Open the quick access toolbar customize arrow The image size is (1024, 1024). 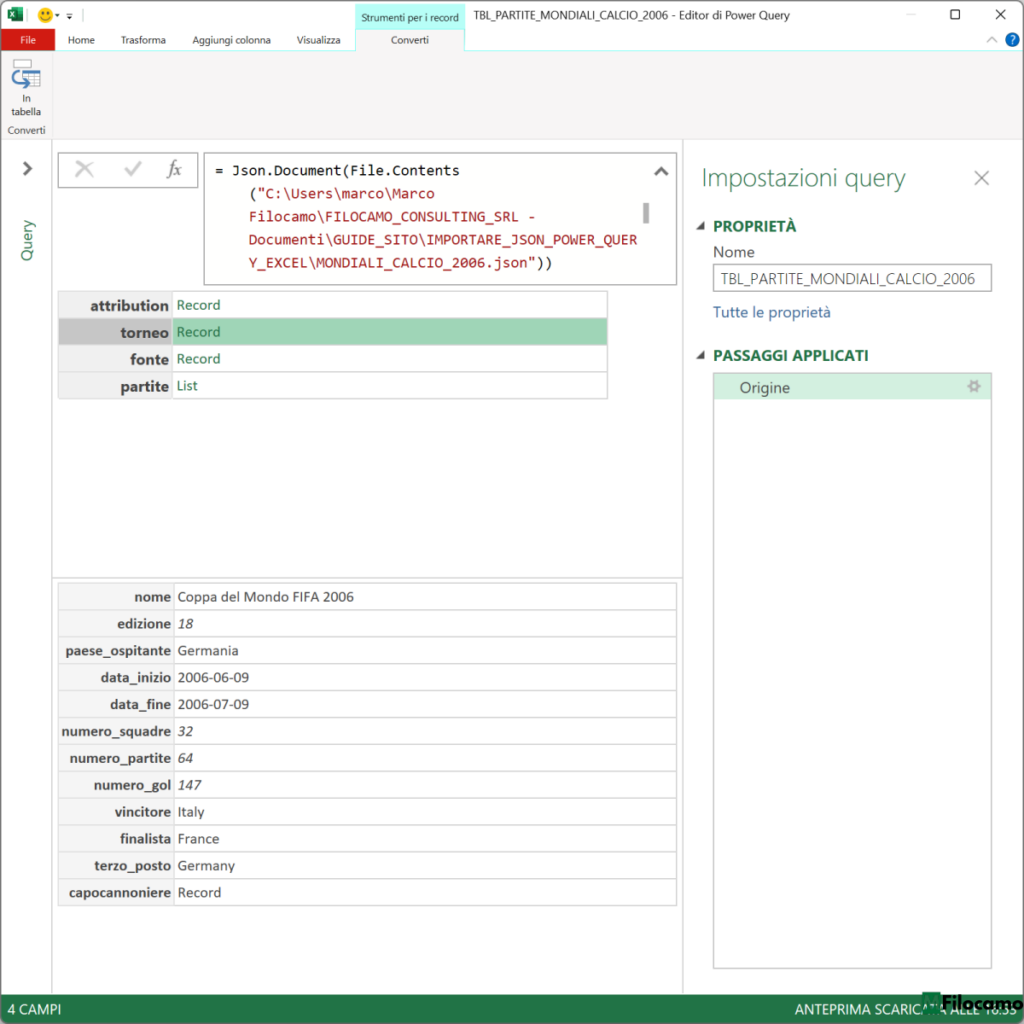(69, 16)
